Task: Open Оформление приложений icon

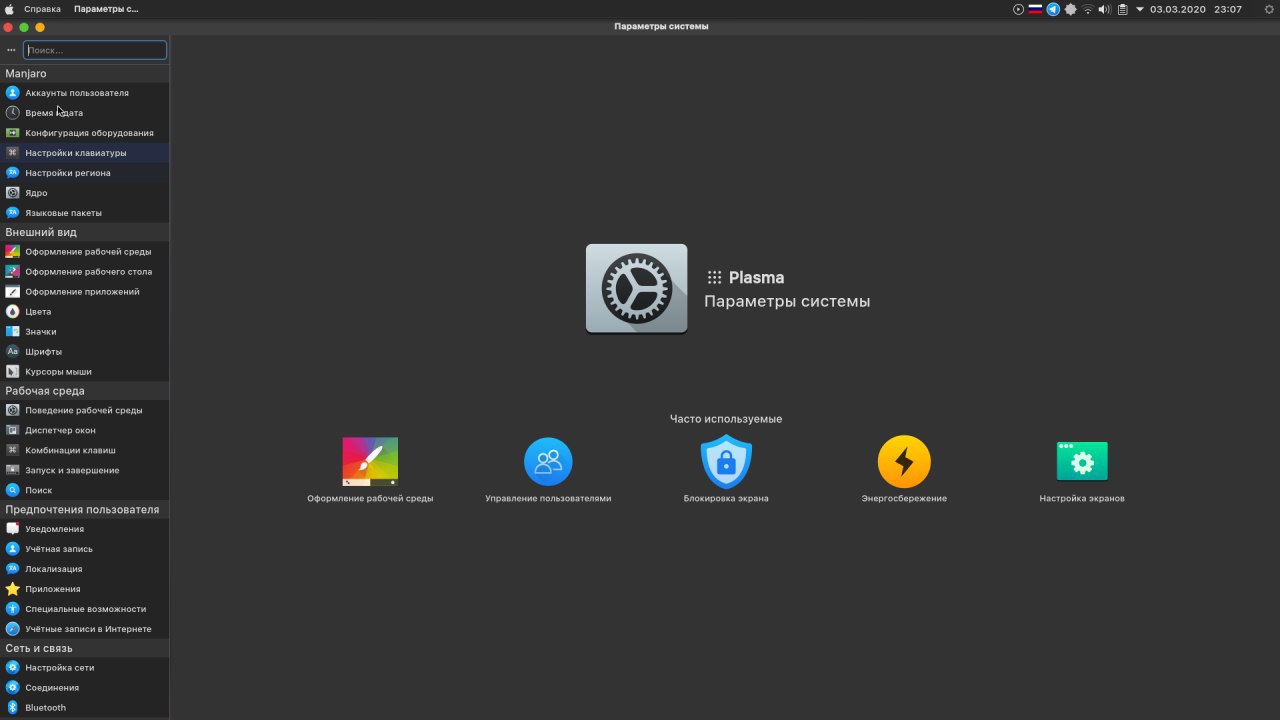Action: (12, 292)
